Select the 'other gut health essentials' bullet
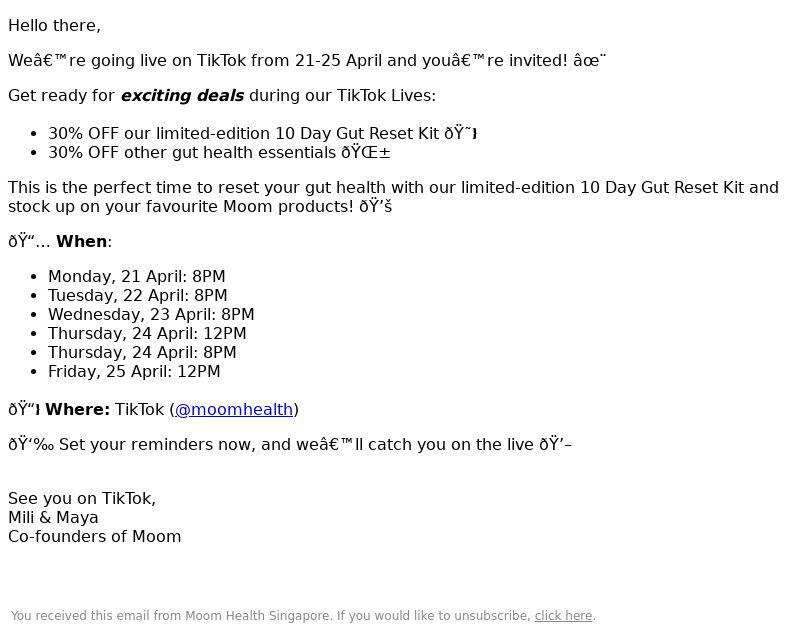Image resolution: width=800 pixels, height=627 pixels. 219,153
